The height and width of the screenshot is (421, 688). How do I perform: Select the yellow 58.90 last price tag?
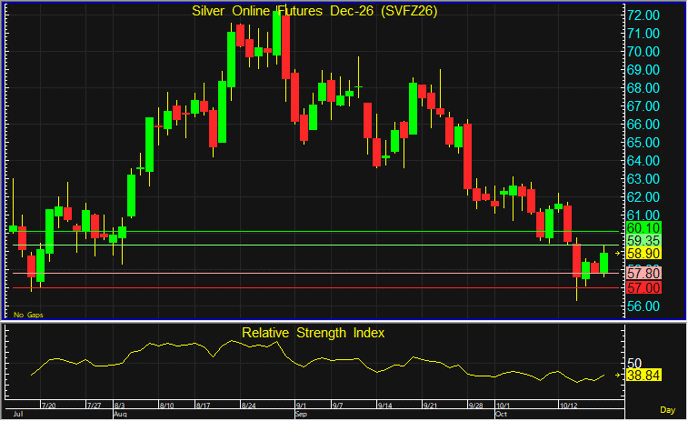pos(644,253)
